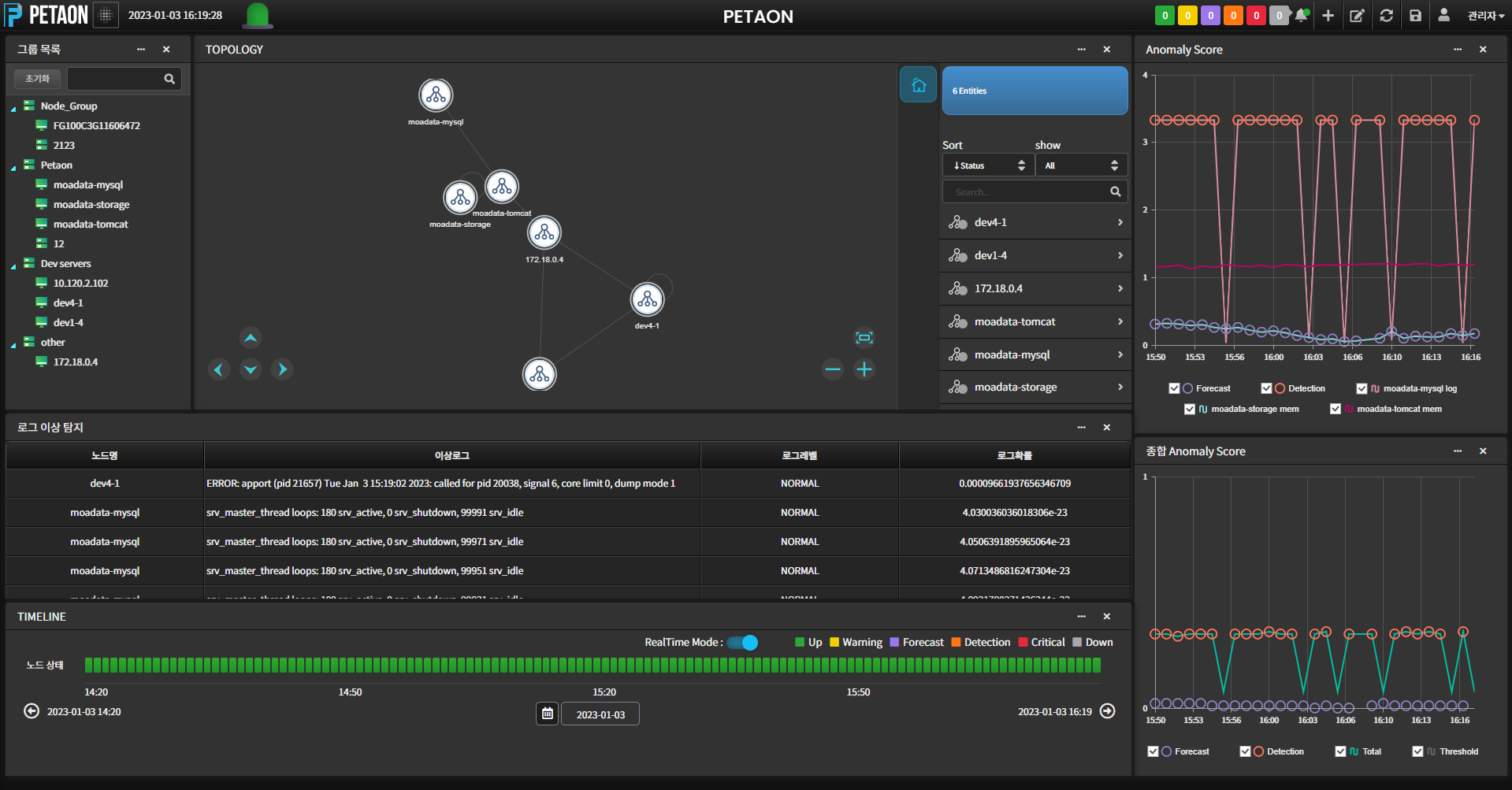This screenshot has height=790, width=1512.
Task: Pan topology up with the up arrow
Action: [x=251, y=338]
